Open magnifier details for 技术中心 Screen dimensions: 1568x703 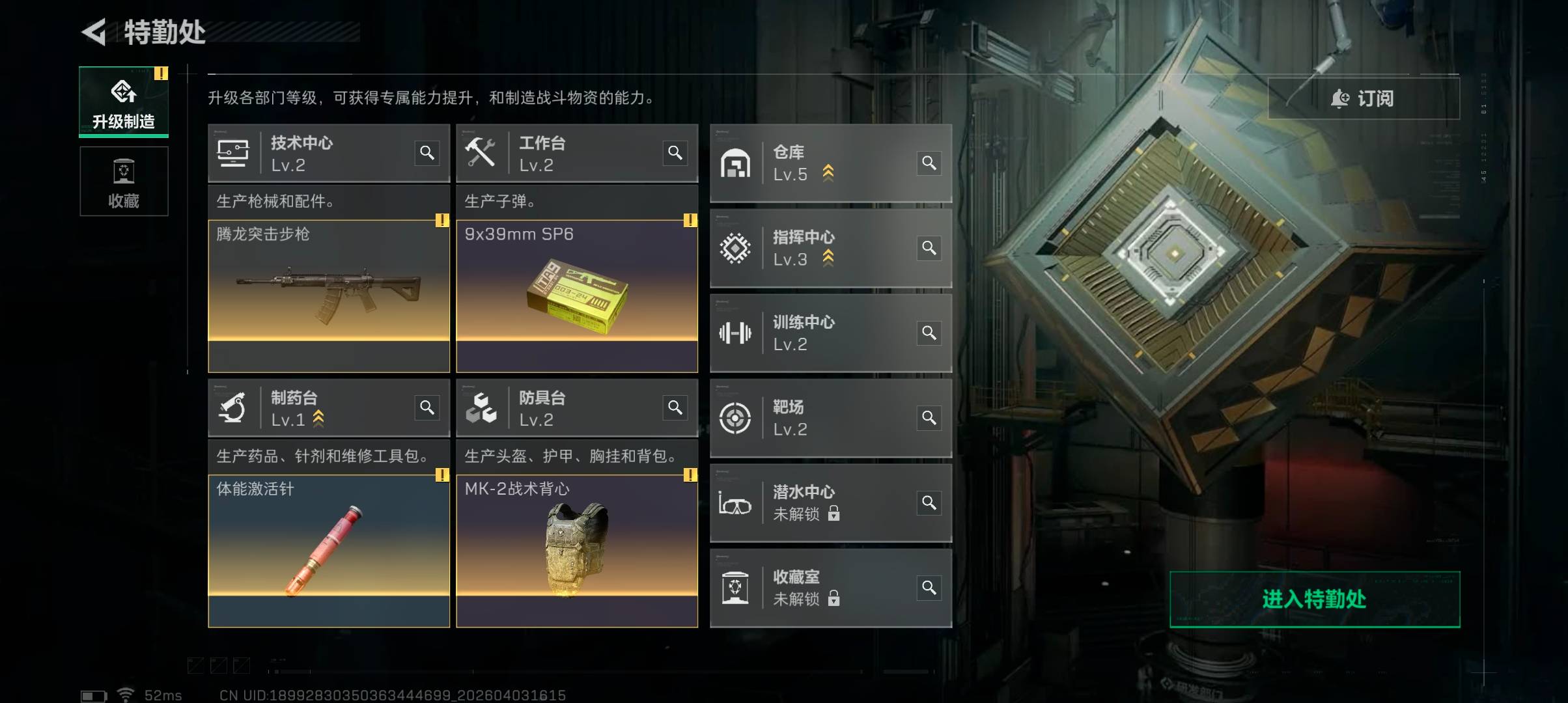click(x=427, y=153)
